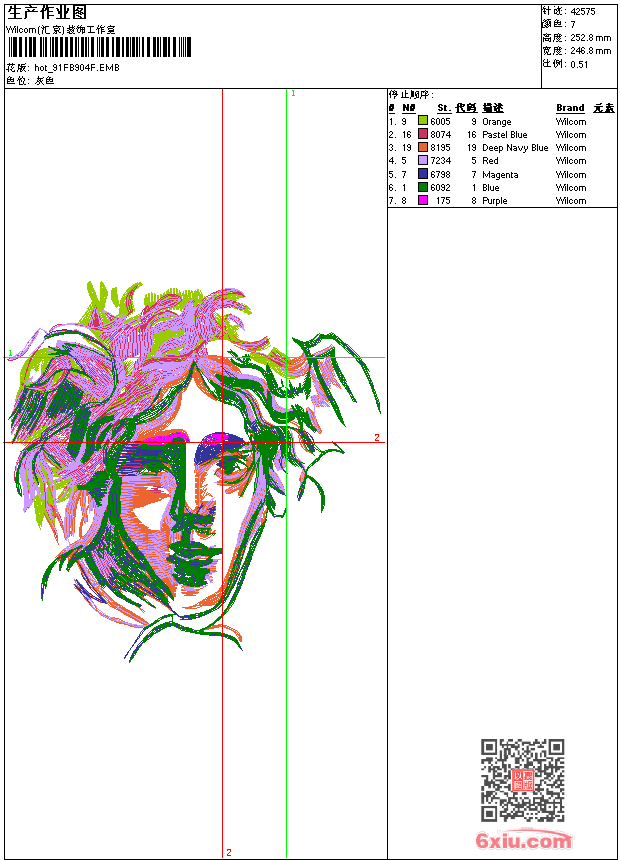Select the Blue description in row 6

491,188
